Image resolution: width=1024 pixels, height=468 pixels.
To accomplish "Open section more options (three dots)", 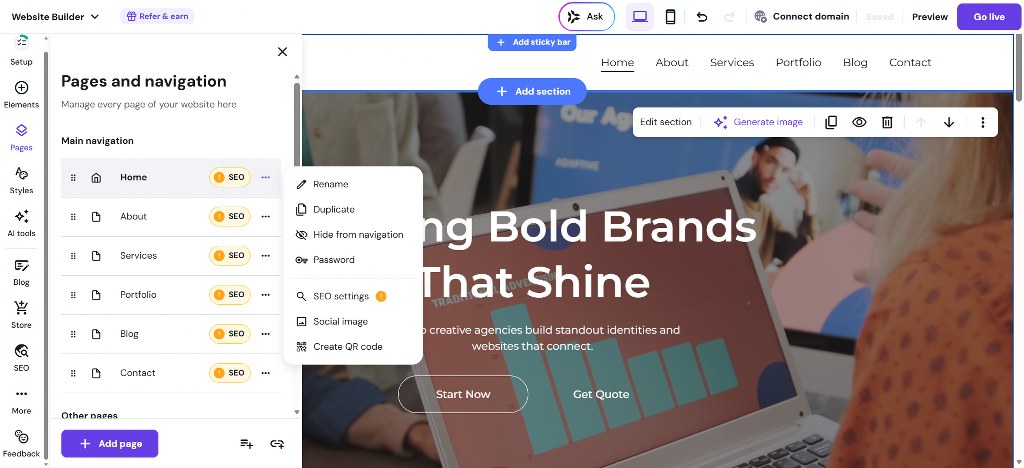I will coord(982,122).
